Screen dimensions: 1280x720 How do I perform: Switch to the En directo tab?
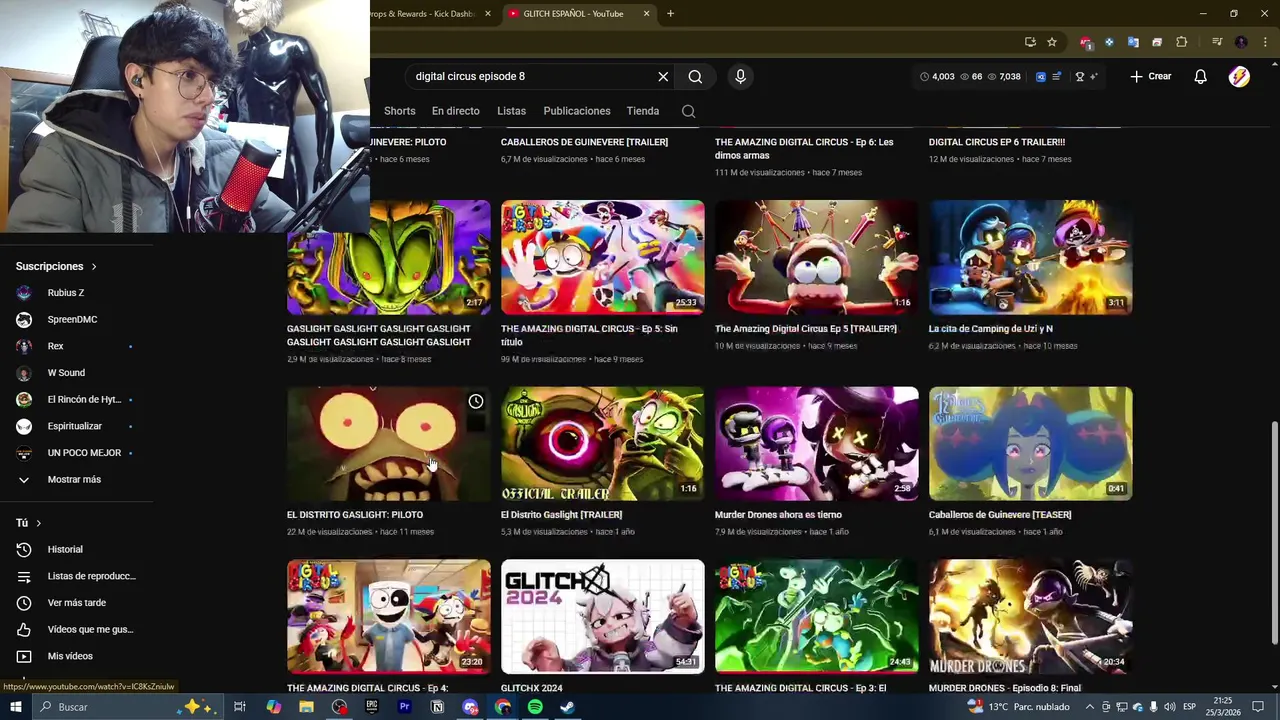(455, 111)
